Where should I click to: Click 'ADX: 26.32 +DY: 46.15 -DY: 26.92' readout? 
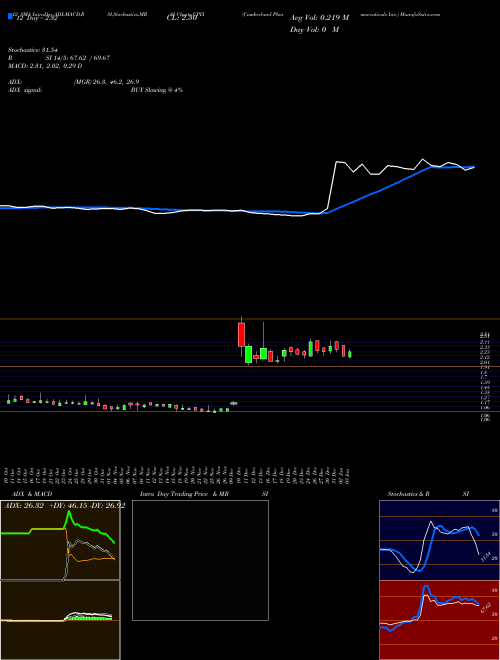point(64,506)
